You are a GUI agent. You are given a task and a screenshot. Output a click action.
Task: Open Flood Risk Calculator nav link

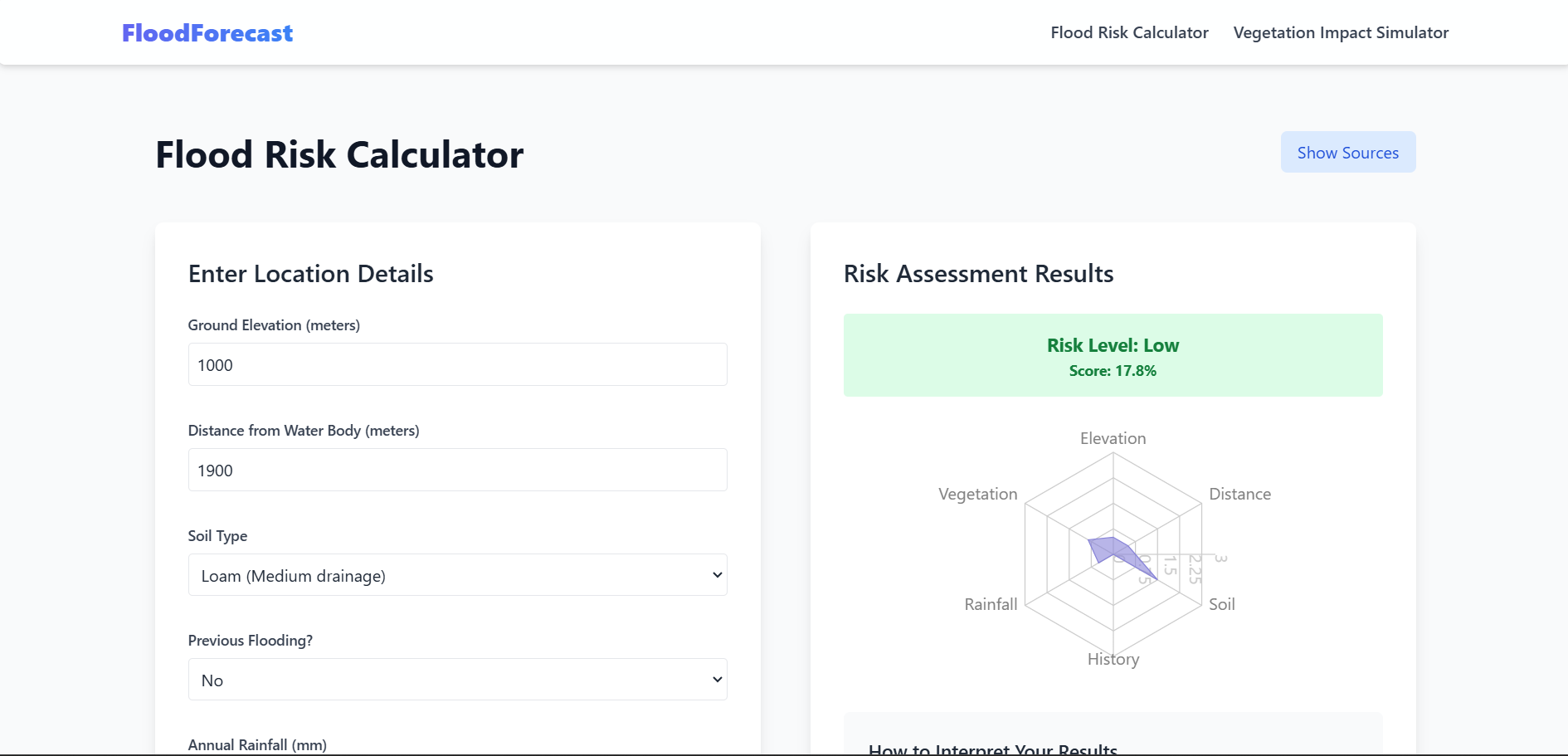pos(1129,33)
